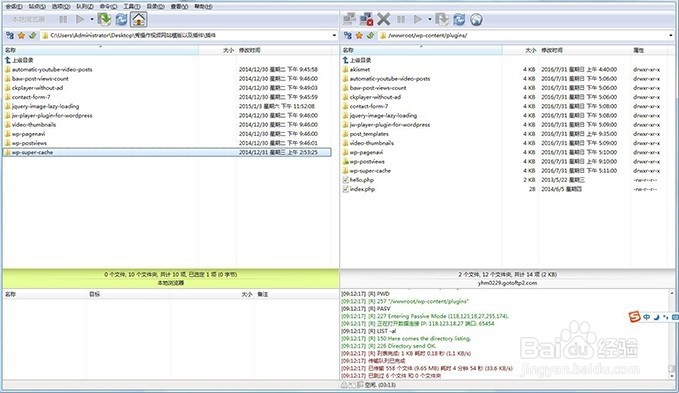Click the local pane green transfer-queue icon
Screen dimensions: 679x393
pyautogui.click(x=104, y=19)
